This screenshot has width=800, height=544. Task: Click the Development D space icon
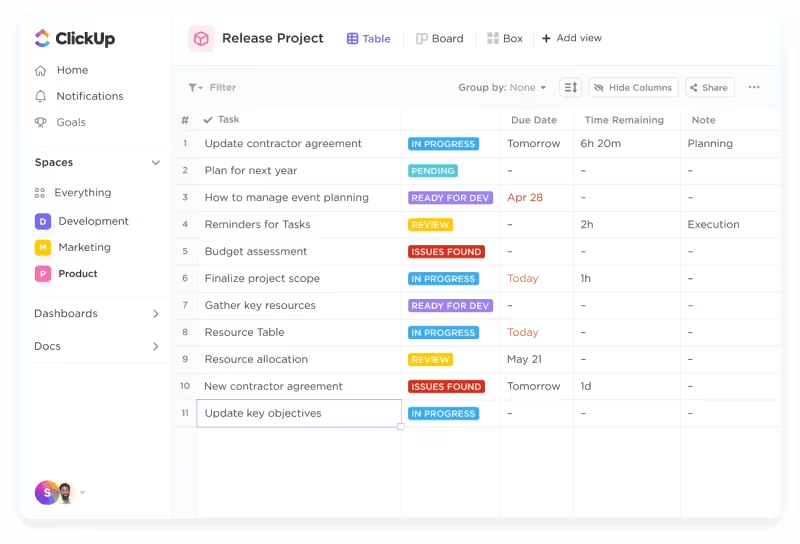pos(43,221)
